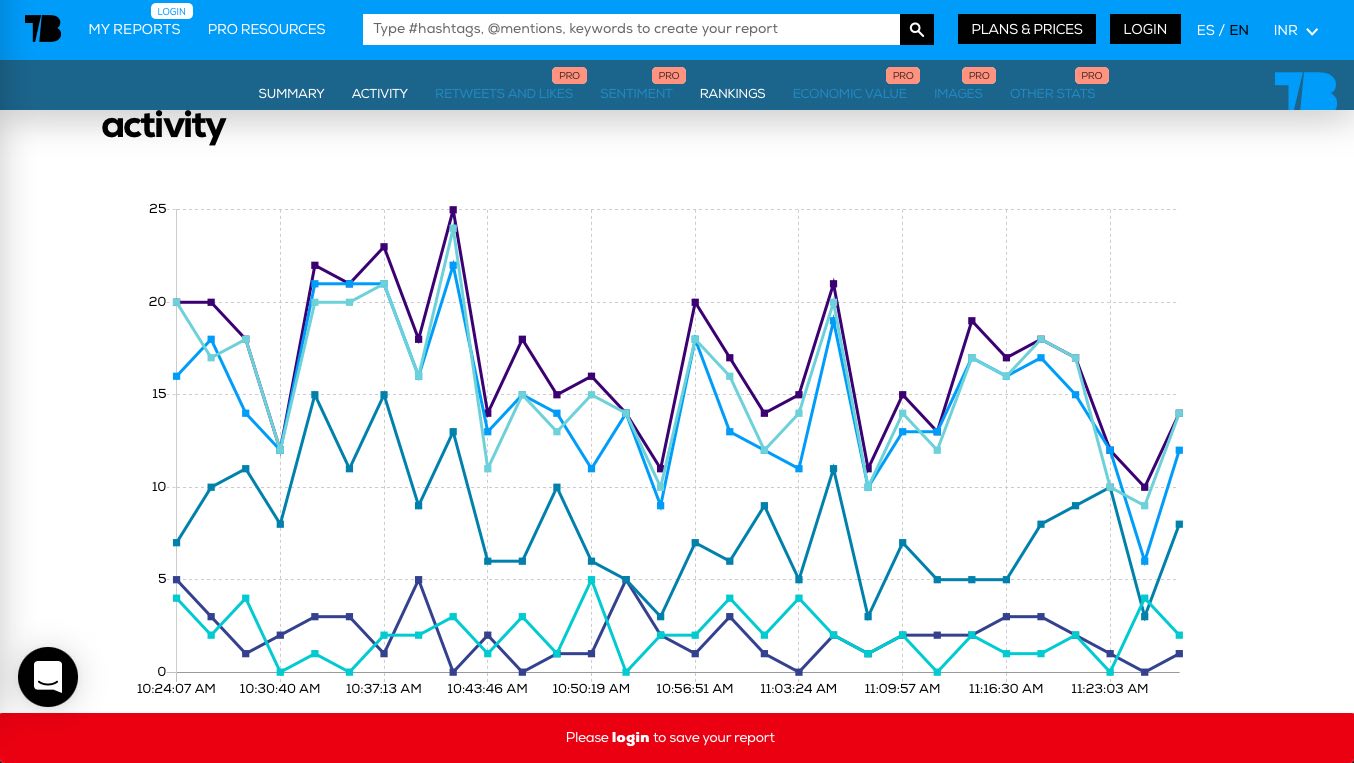Click the 11:03:24 AM axis label
The height and width of the screenshot is (763, 1354).
798,689
